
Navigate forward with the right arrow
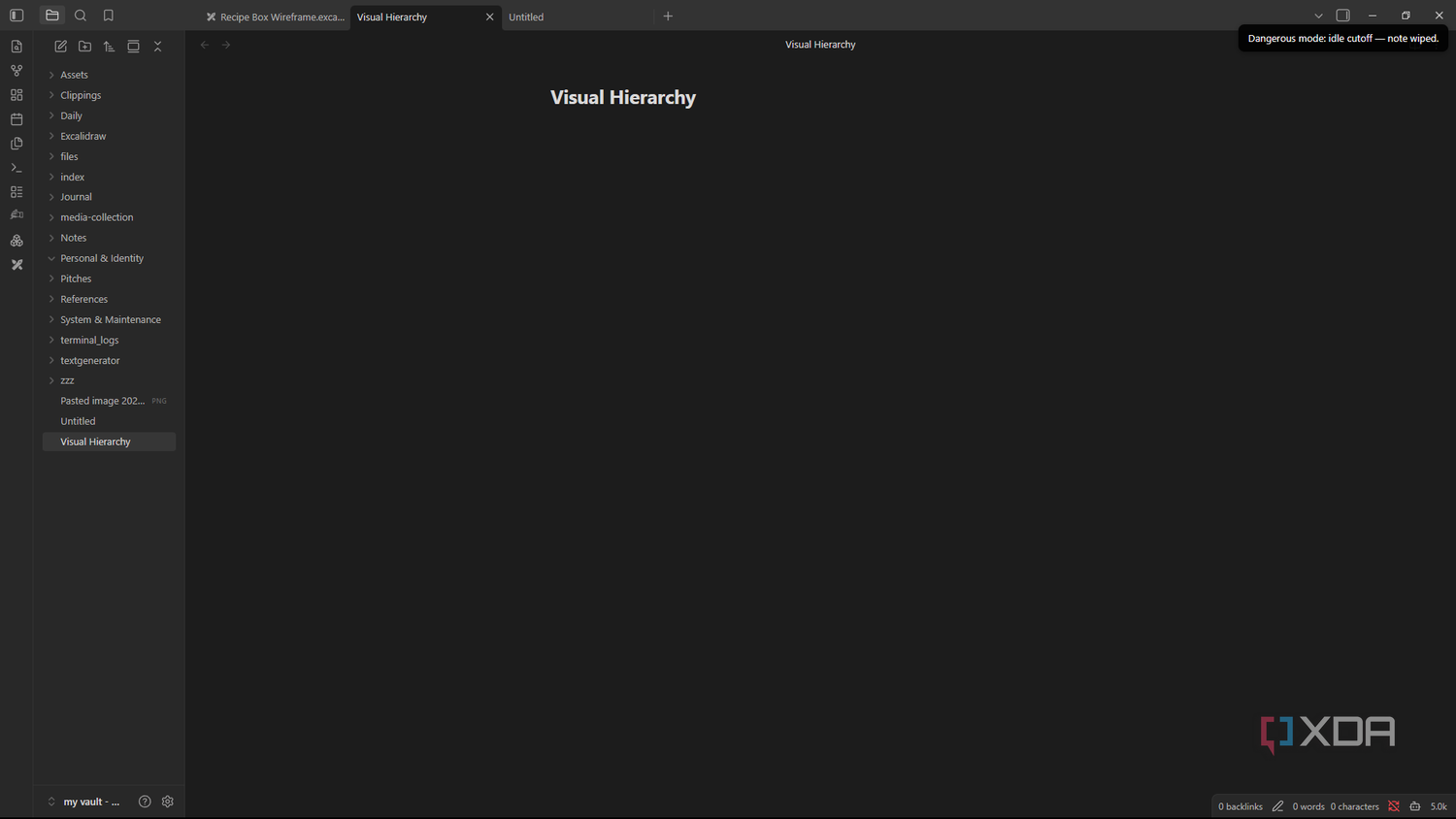pyautogui.click(x=226, y=45)
